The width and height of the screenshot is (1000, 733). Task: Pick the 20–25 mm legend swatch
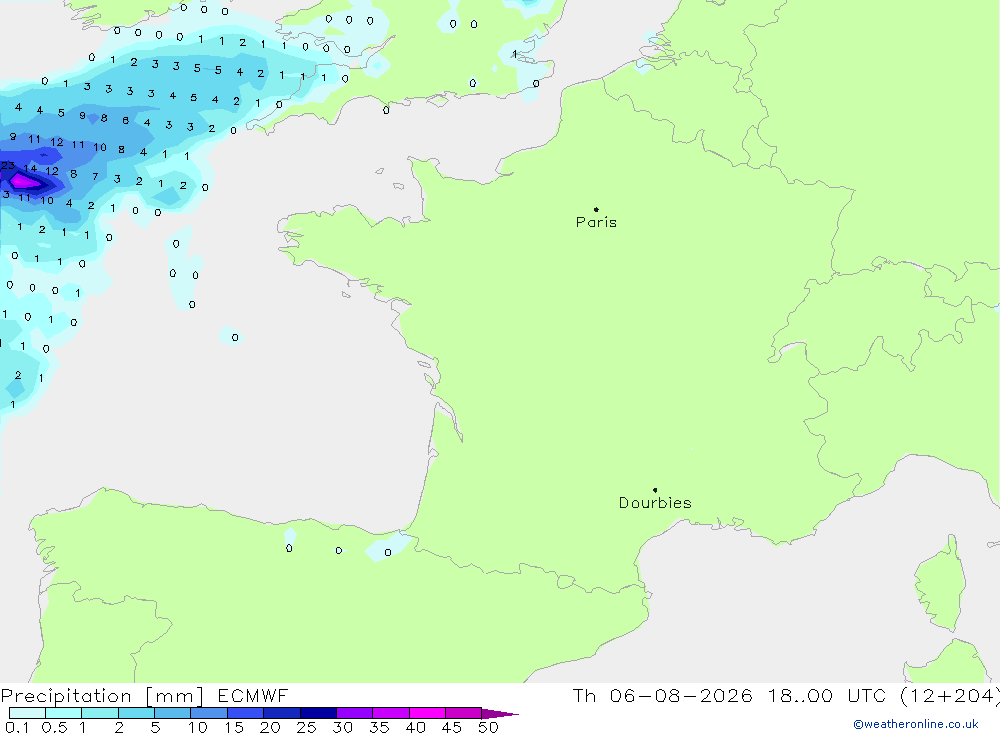point(281,713)
